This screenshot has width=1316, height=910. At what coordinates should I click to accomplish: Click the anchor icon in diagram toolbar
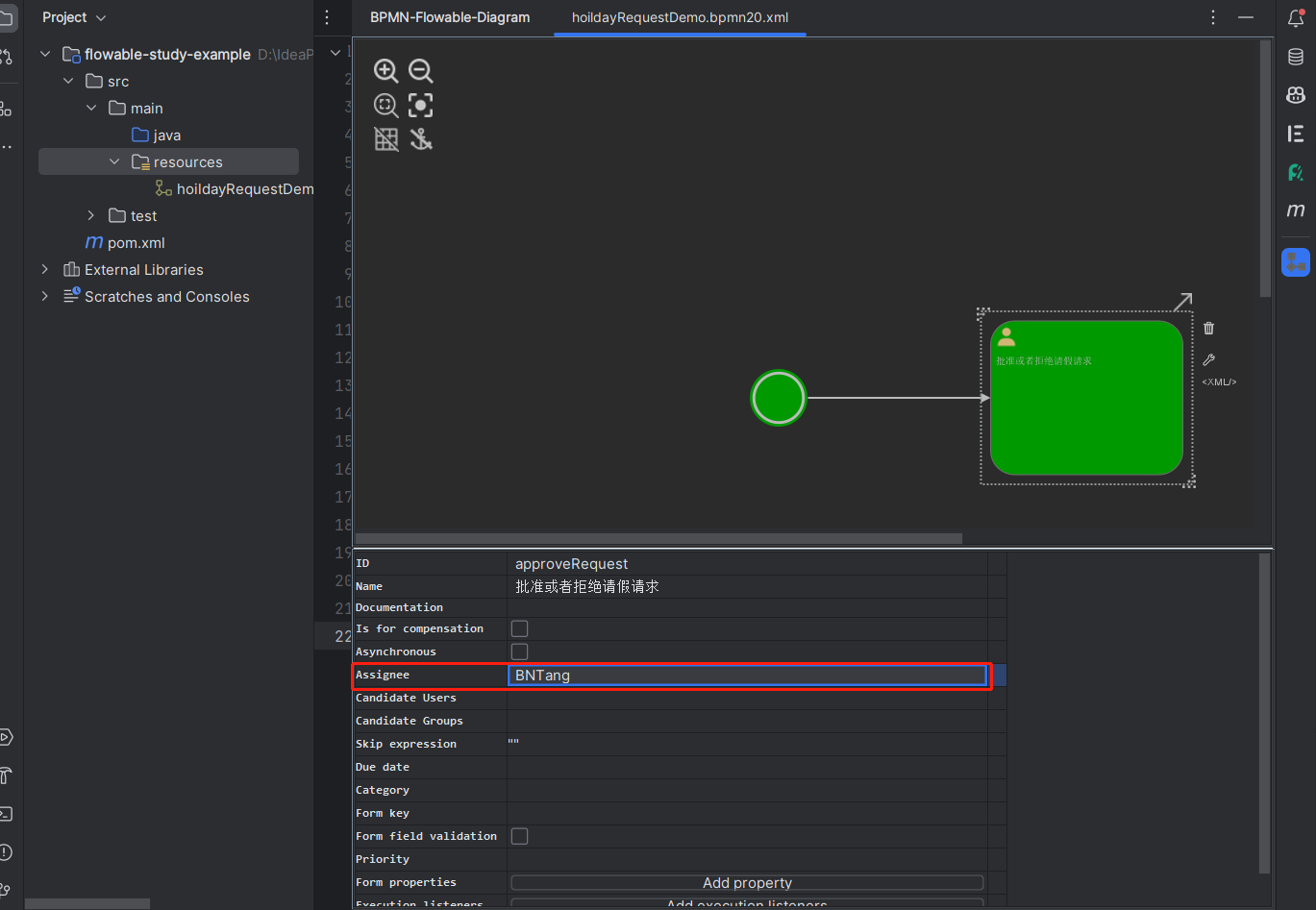pos(420,140)
